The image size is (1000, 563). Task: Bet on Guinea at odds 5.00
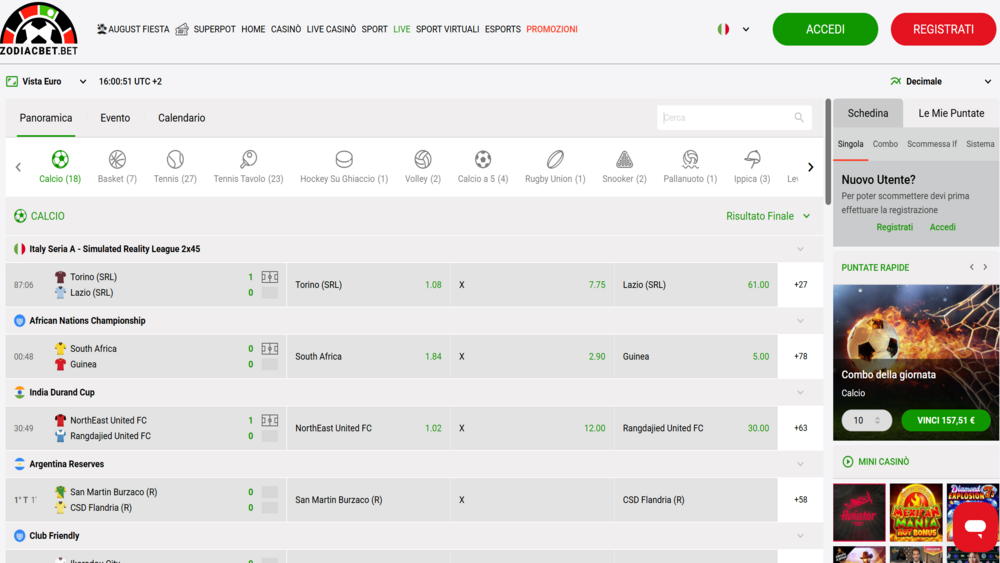pyautogui.click(x=696, y=356)
